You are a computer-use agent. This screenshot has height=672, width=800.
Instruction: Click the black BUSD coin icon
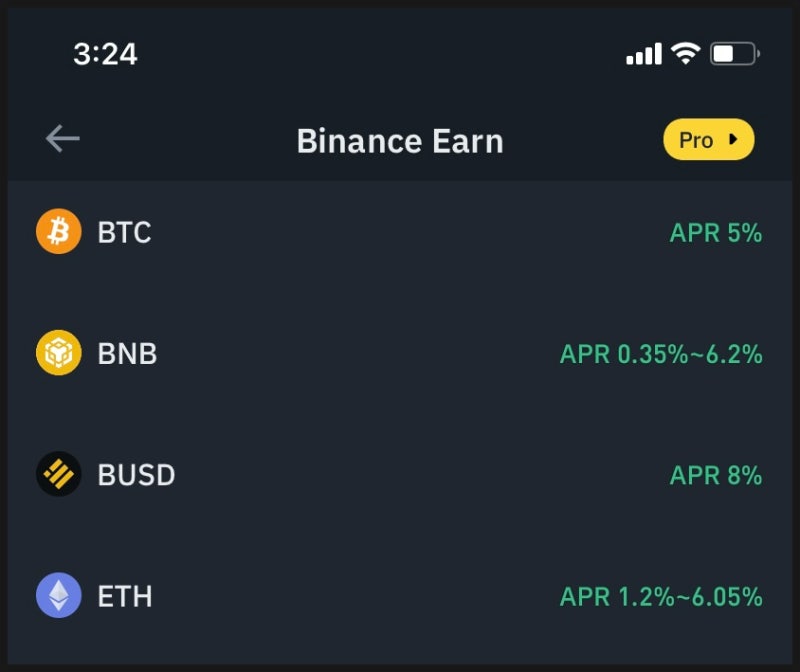(x=59, y=474)
